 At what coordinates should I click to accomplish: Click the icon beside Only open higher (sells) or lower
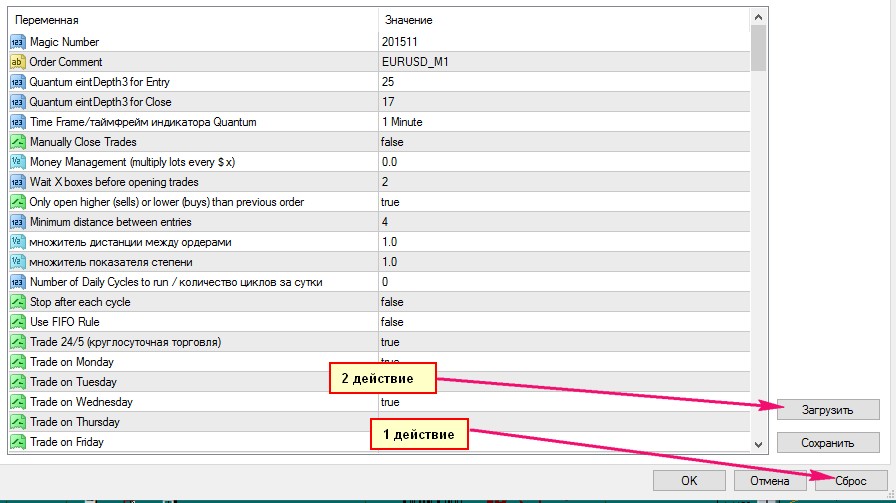point(18,202)
